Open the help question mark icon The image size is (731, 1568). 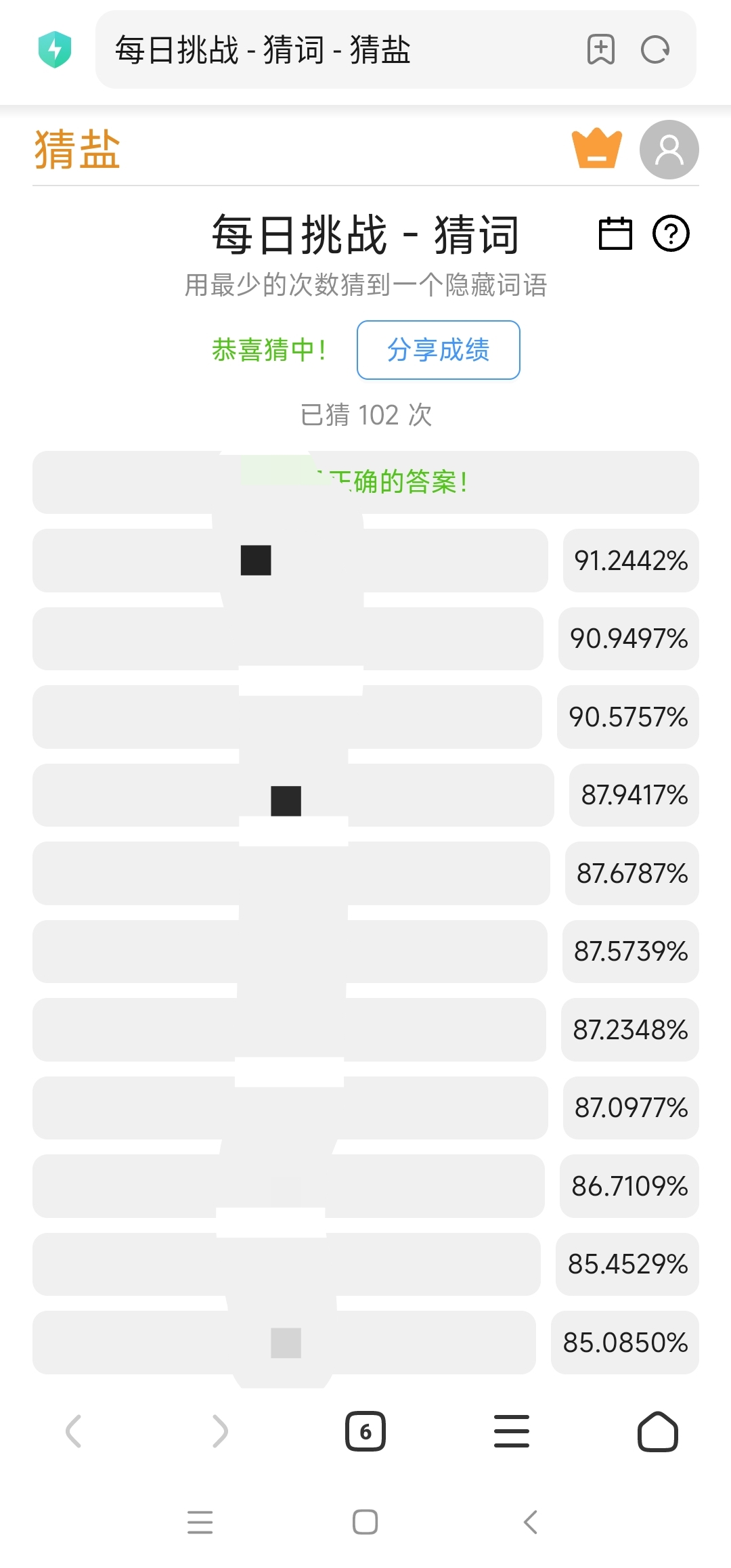(x=670, y=234)
